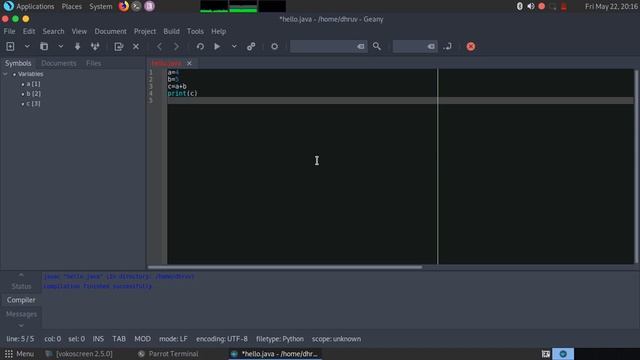Click the Save All toolbar icon

pyautogui.click(x=95, y=47)
